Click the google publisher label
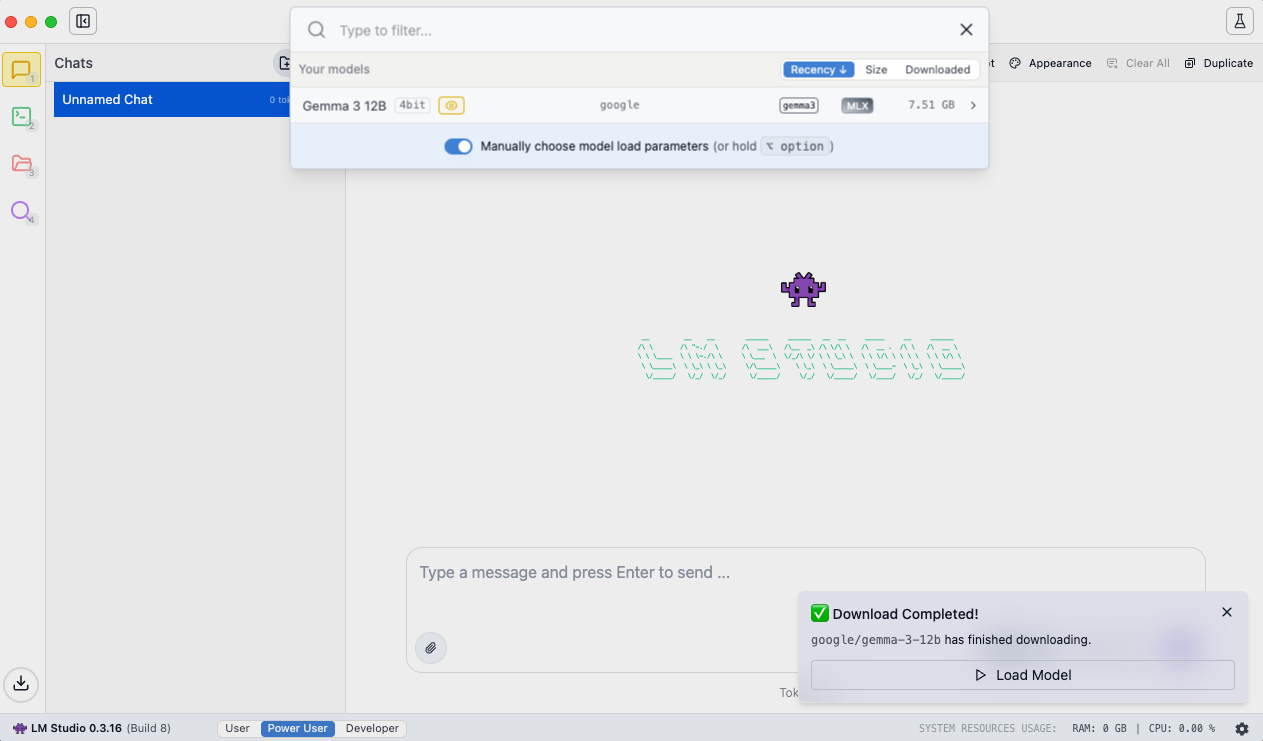The width and height of the screenshot is (1263, 741). pos(620,105)
